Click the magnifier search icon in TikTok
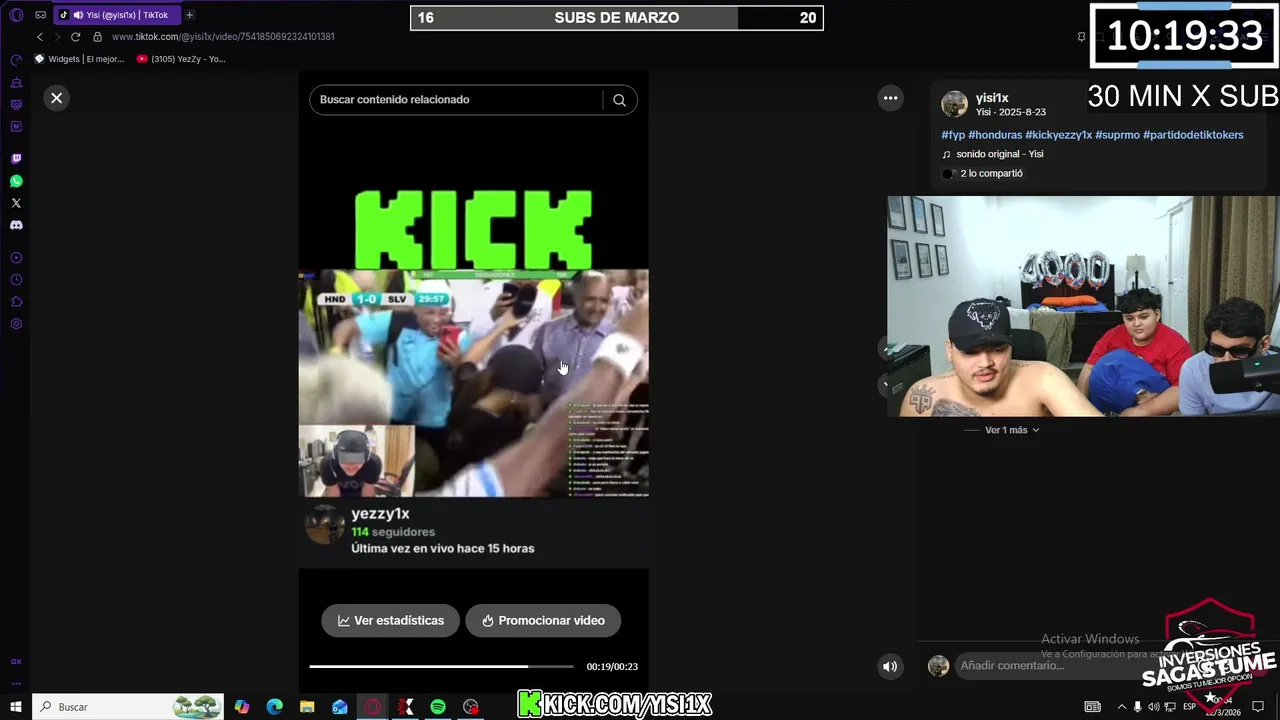The width and height of the screenshot is (1280, 720). tap(619, 100)
